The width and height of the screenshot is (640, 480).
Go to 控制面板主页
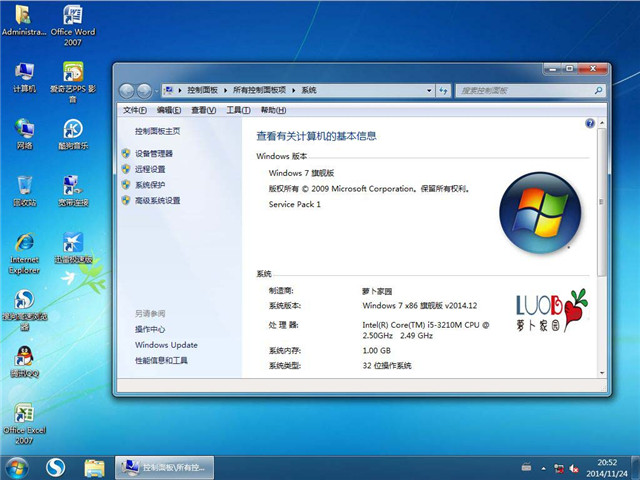tap(158, 131)
